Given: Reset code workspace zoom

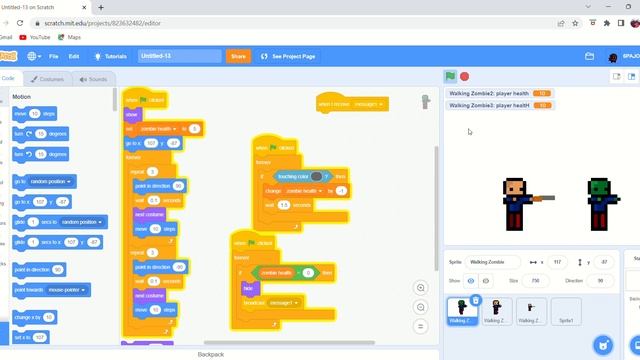Looking at the screenshot, I should (420, 326).
